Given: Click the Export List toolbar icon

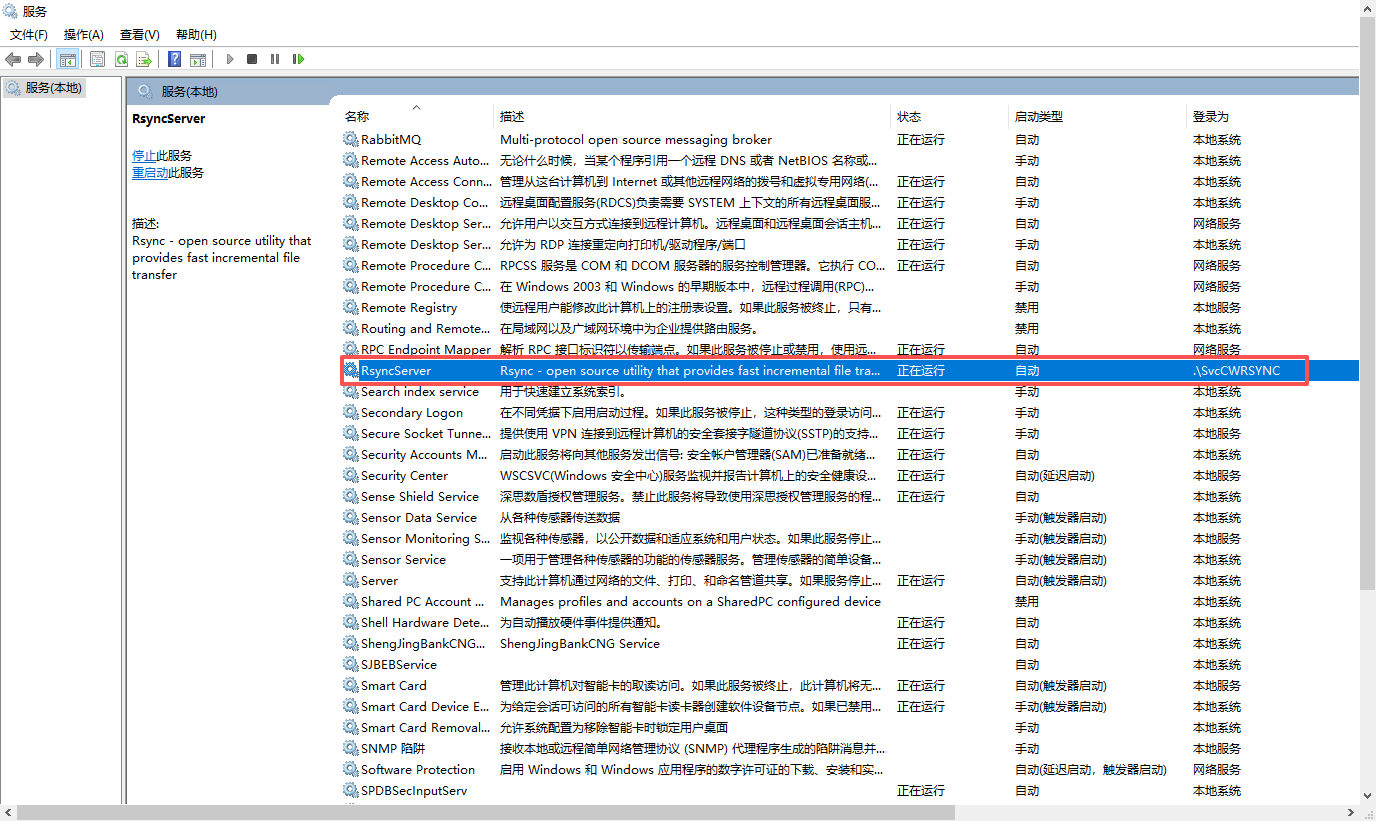Looking at the screenshot, I should (144, 59).
